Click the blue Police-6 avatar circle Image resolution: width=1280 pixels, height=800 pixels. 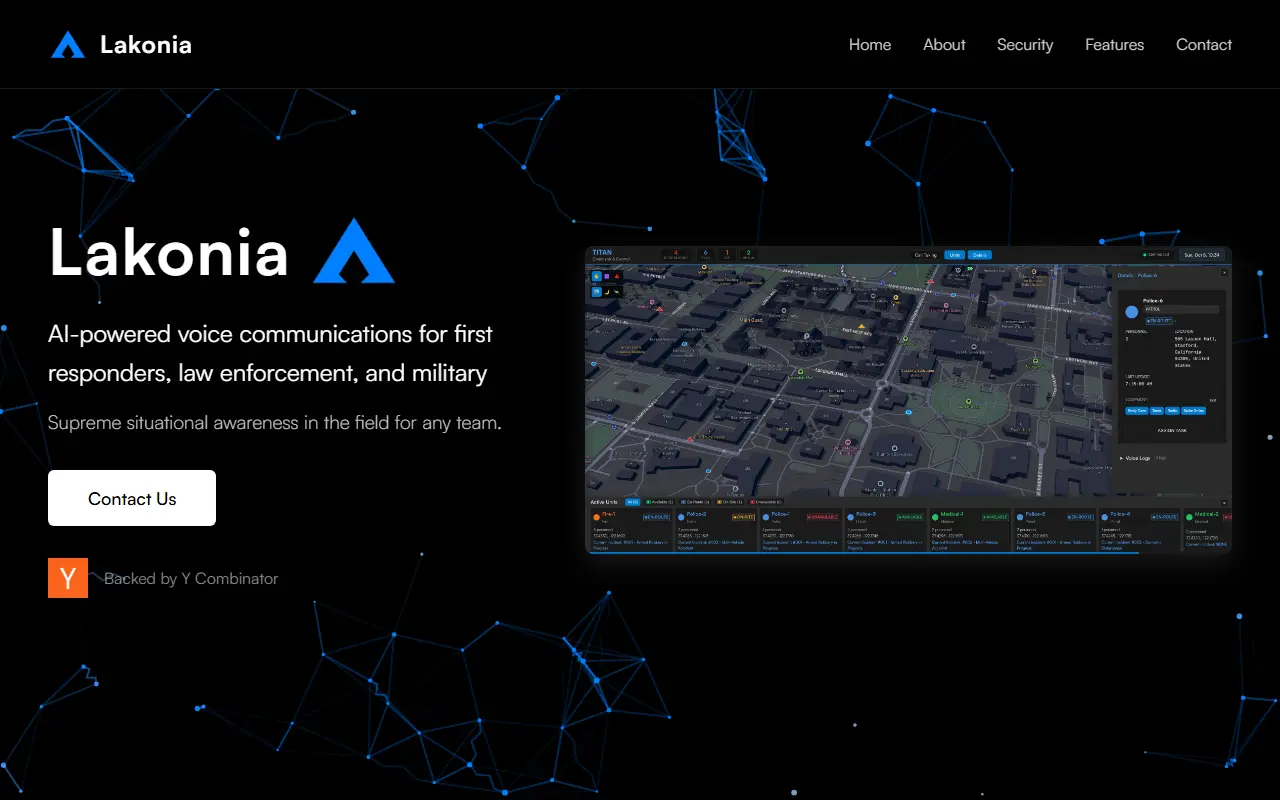[1131, 312]
